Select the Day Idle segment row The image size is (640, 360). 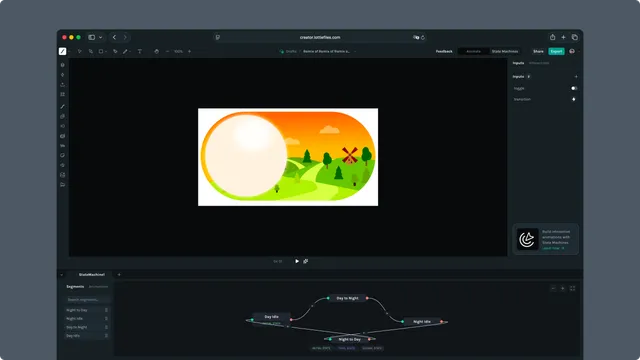87,336
